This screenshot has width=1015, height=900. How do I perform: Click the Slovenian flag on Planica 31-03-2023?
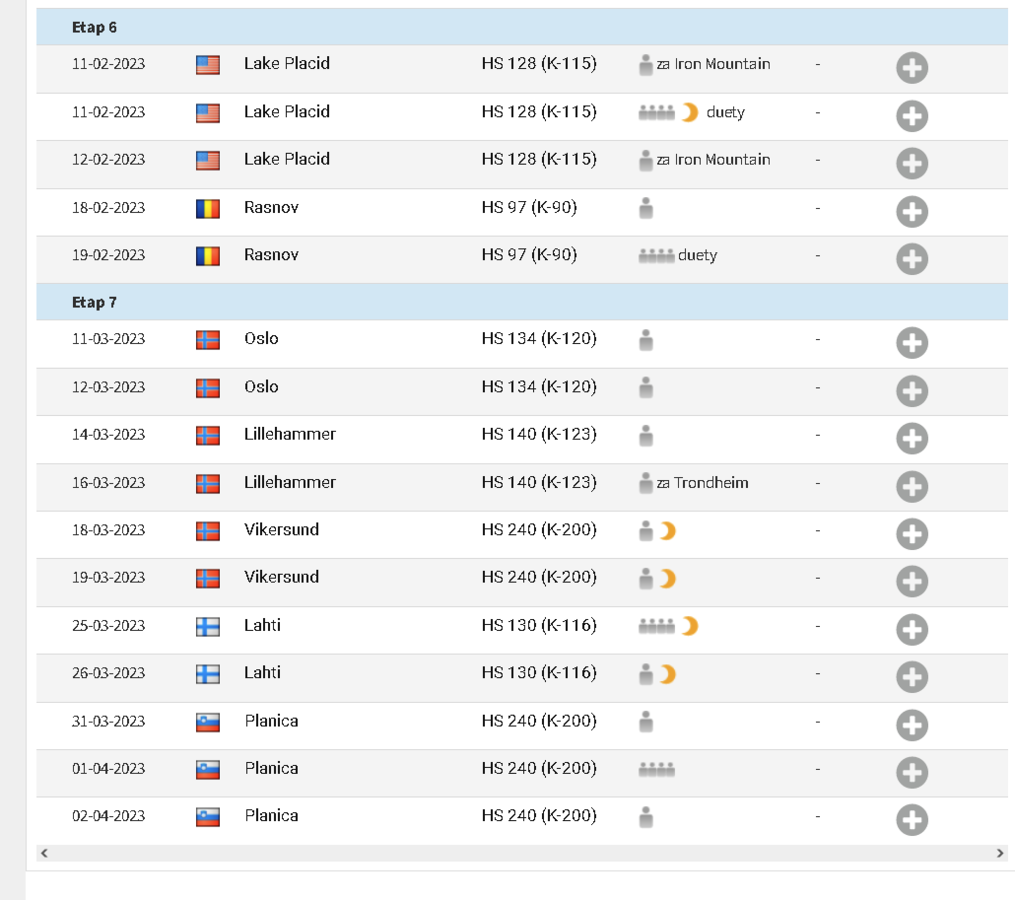click(208, 722)
